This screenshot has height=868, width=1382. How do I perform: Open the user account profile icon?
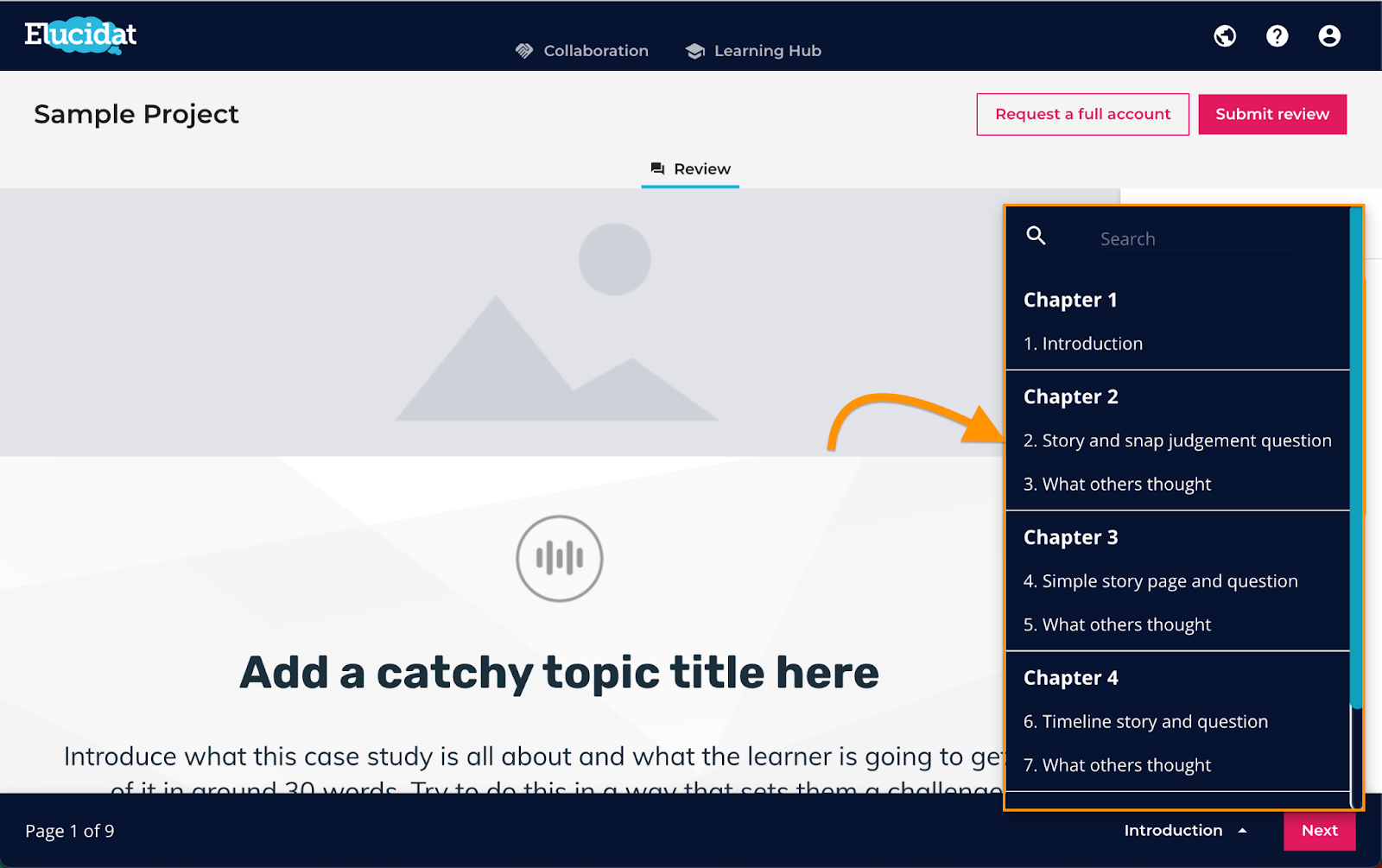coord(1329,35)
